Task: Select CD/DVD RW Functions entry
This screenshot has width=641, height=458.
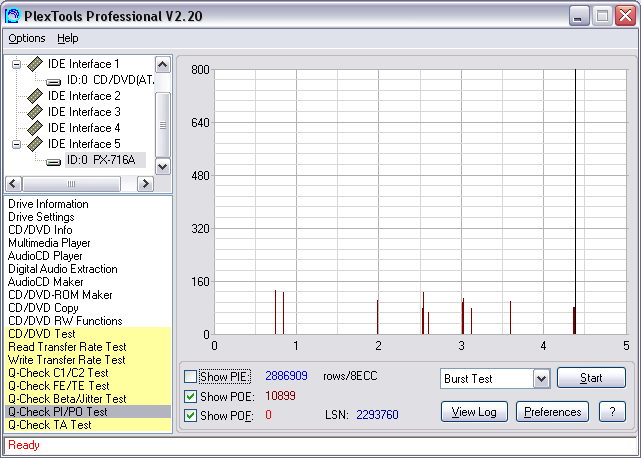Action: coord(88,321)
